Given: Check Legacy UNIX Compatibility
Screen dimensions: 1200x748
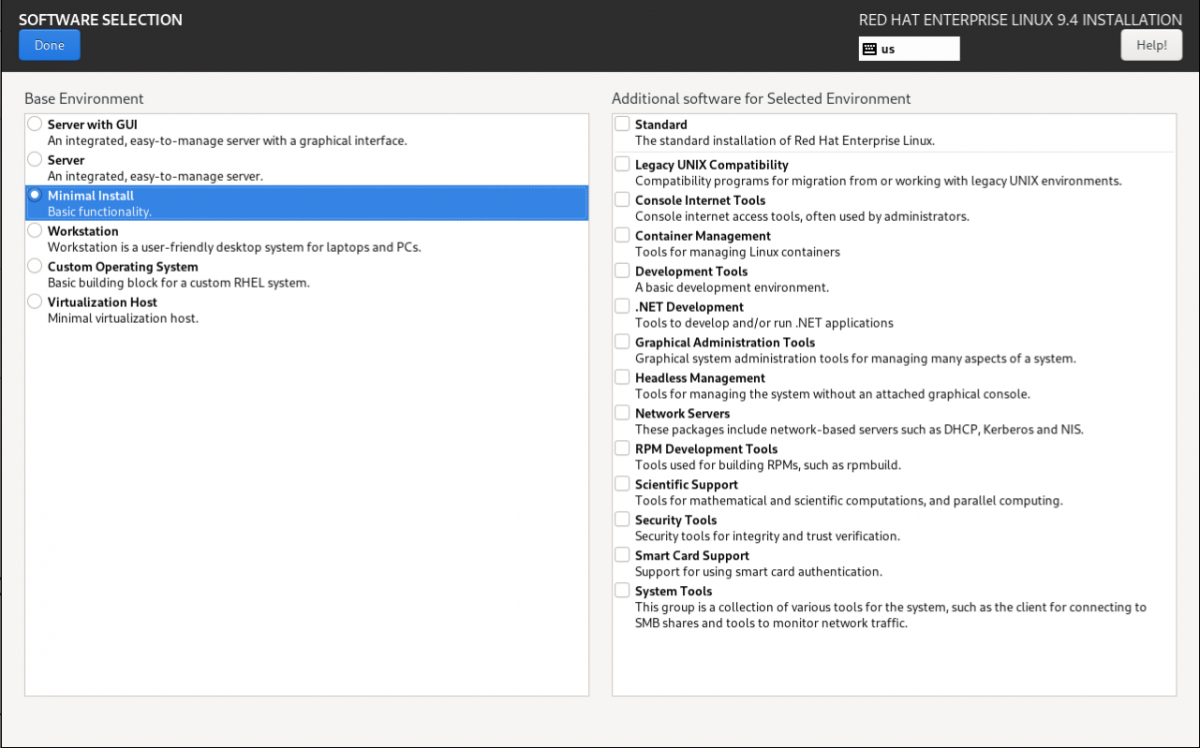Looking at the screenshot, I should [x=622, y=164].
